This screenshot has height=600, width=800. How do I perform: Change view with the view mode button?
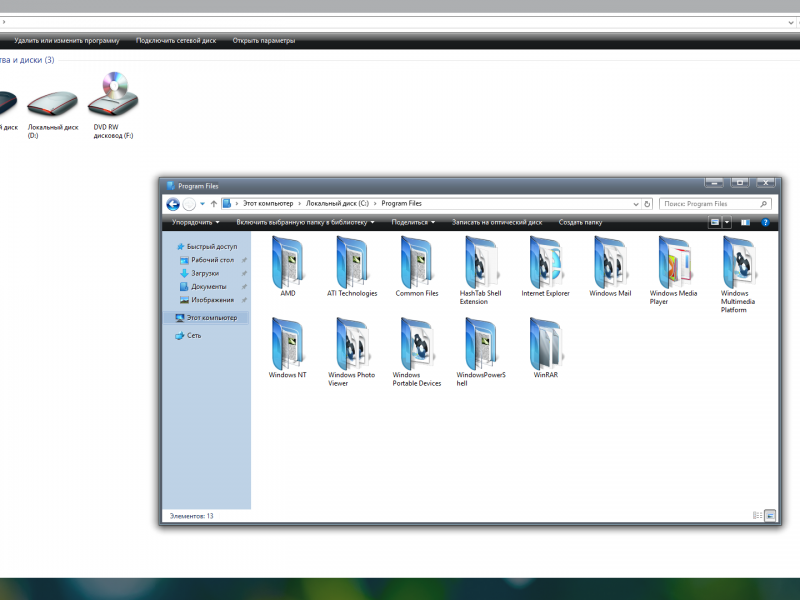(x=715, y=222)
